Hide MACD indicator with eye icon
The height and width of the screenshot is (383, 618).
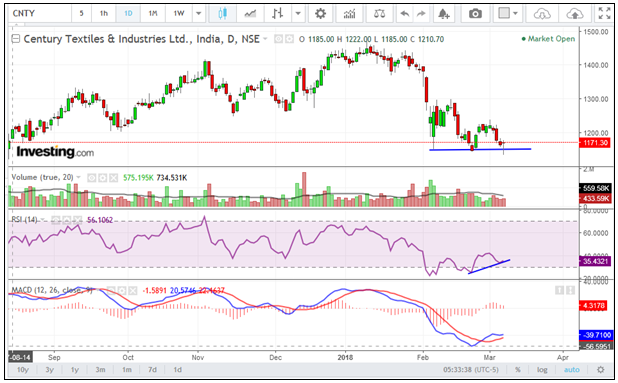pos(111,291)
